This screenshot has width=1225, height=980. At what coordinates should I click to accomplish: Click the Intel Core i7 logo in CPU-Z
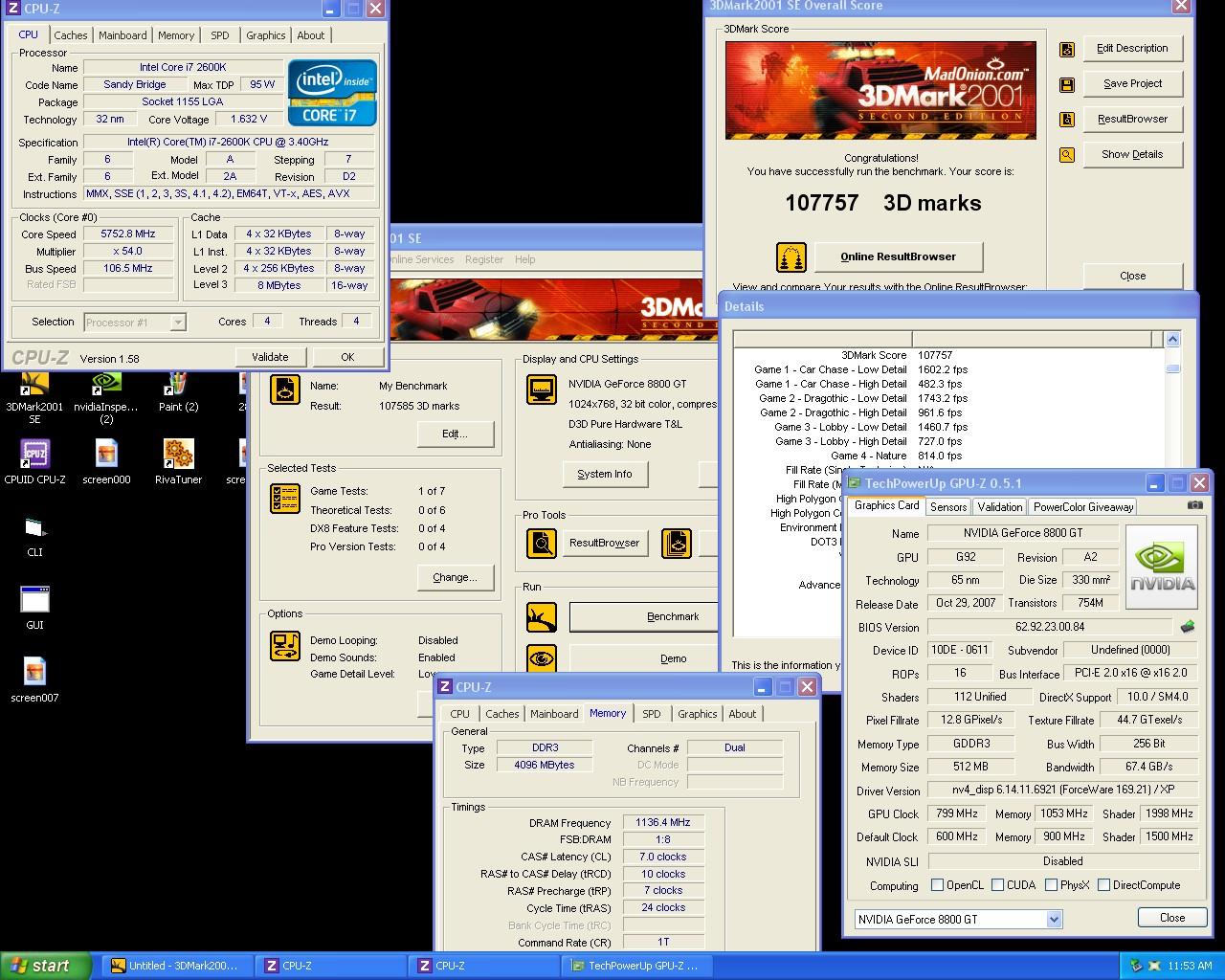[332, 92]
